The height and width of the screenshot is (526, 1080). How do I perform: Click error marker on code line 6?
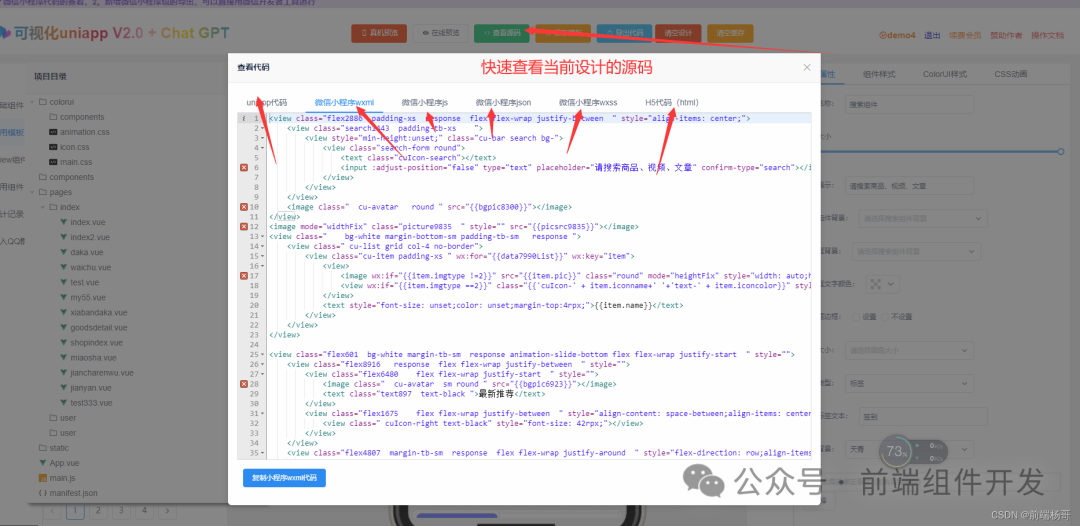click(244, 167)
